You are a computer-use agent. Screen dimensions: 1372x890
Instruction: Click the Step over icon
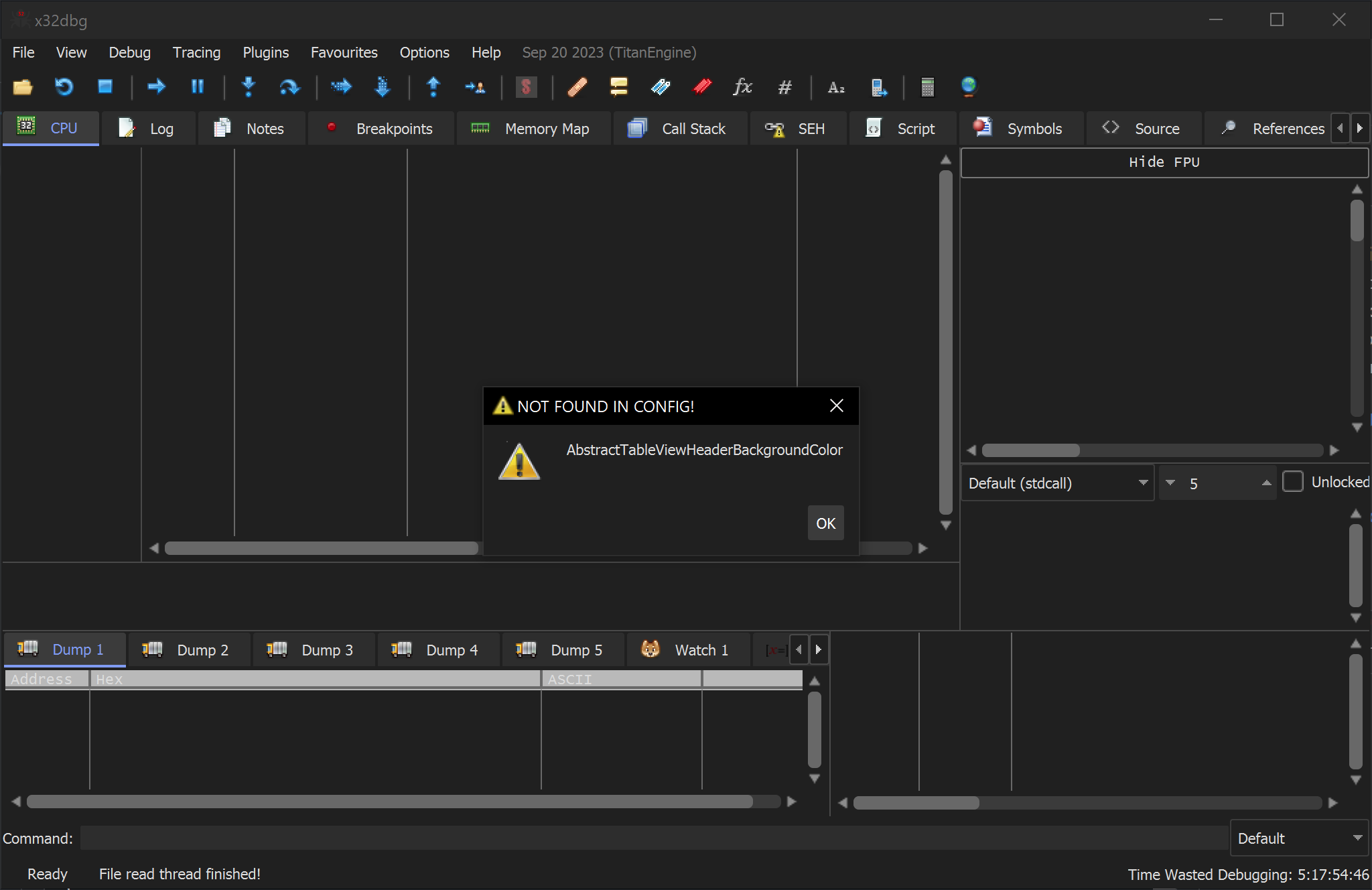pos(289,87)
